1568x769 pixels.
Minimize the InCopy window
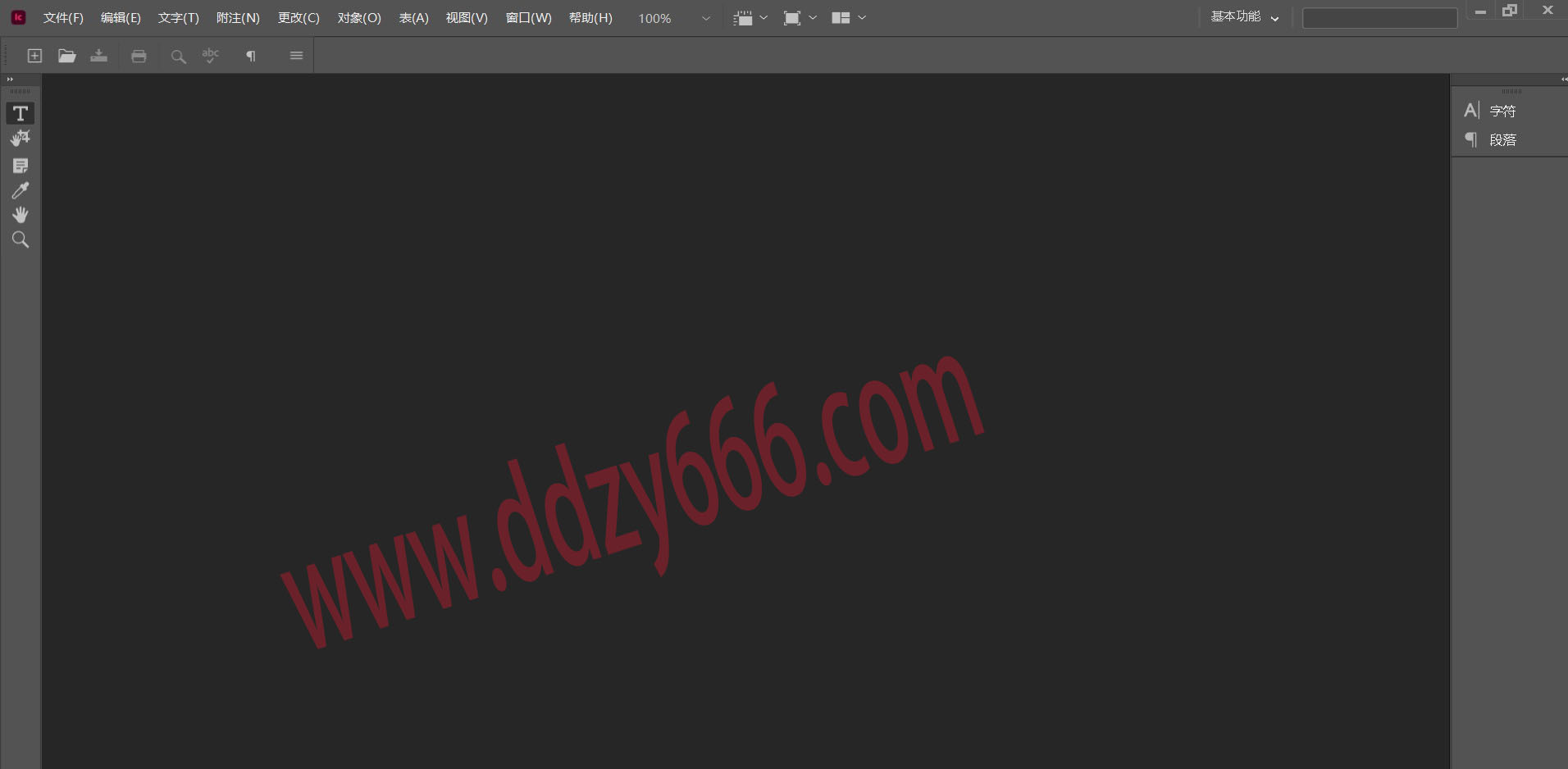coord(1480,11)
